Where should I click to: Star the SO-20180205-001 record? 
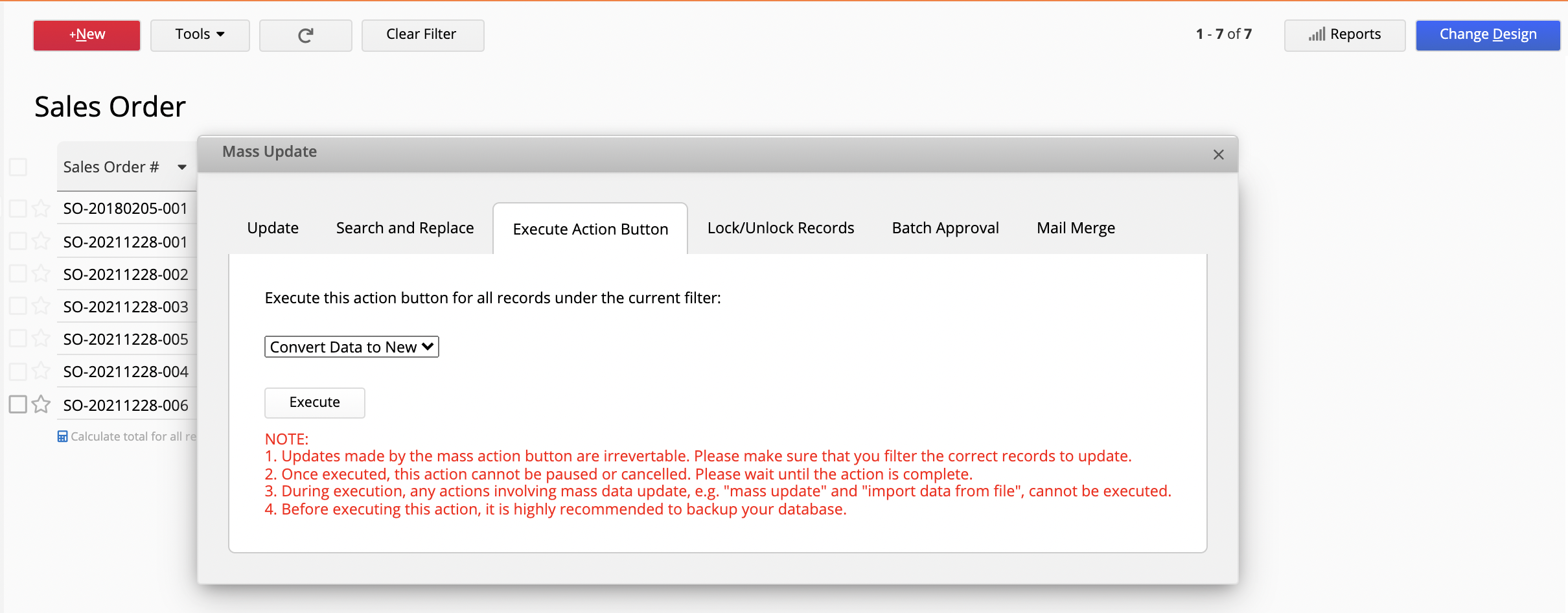(x=41, y=208)
